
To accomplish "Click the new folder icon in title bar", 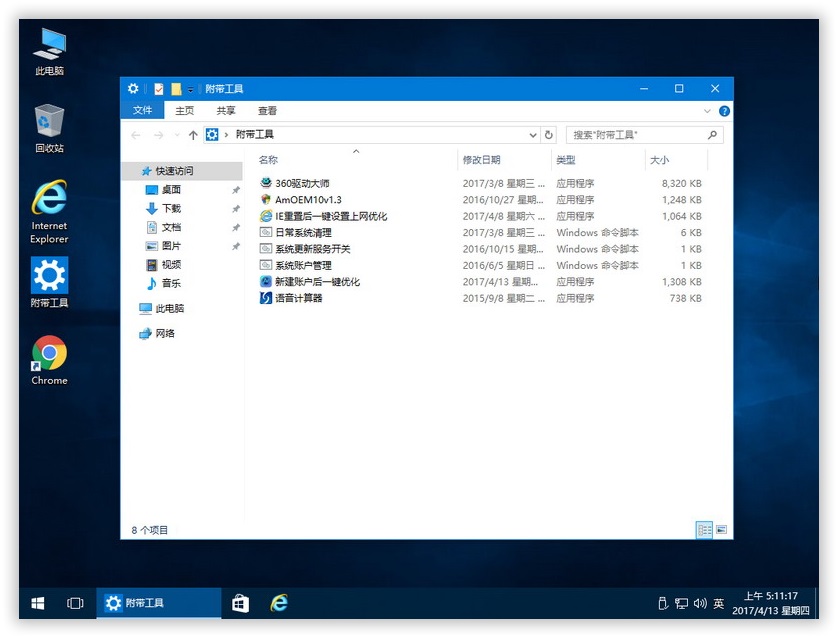I will coord(176,89).
